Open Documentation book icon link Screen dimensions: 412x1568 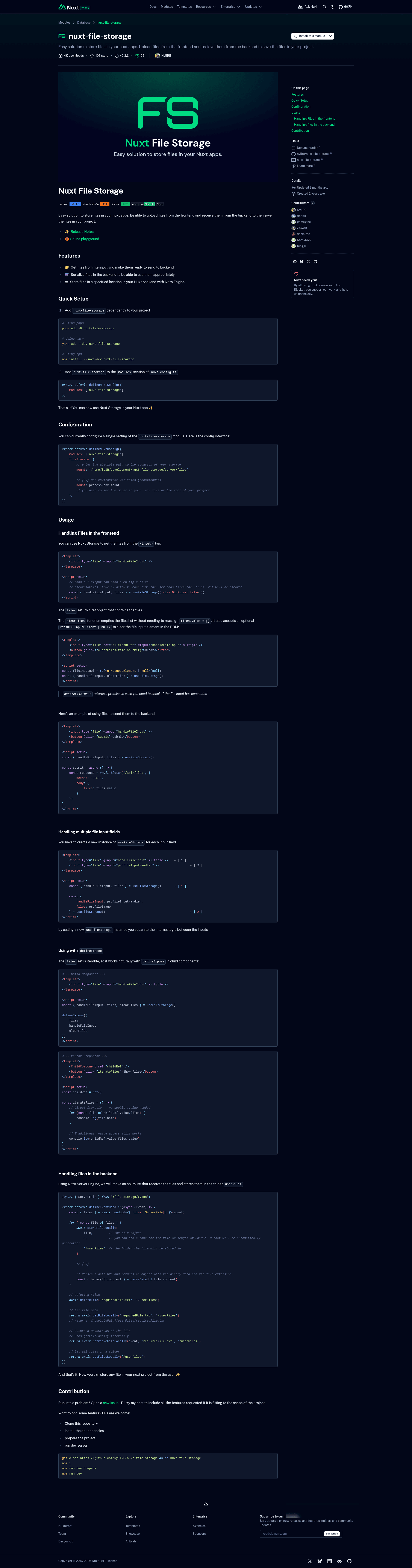[294, 148]
